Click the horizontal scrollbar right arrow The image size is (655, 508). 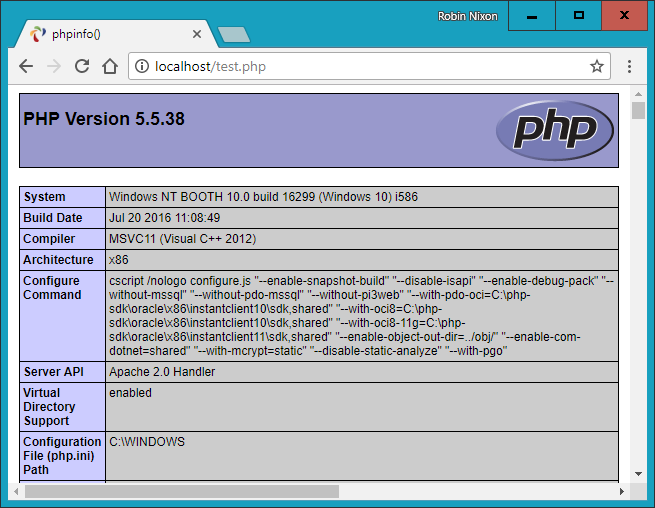pyautogui.click(x=622, y=491)
